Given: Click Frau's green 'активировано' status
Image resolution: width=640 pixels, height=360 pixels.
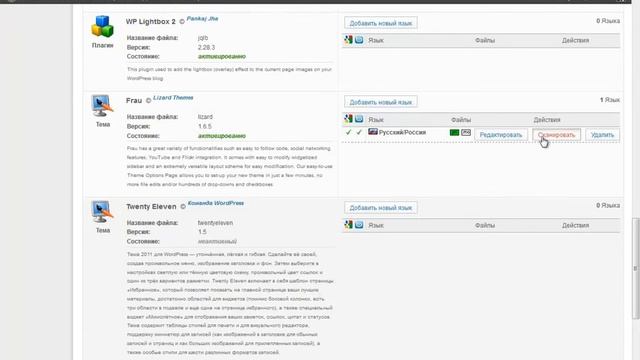Looking at the screenshot, I should pos(222,136).
